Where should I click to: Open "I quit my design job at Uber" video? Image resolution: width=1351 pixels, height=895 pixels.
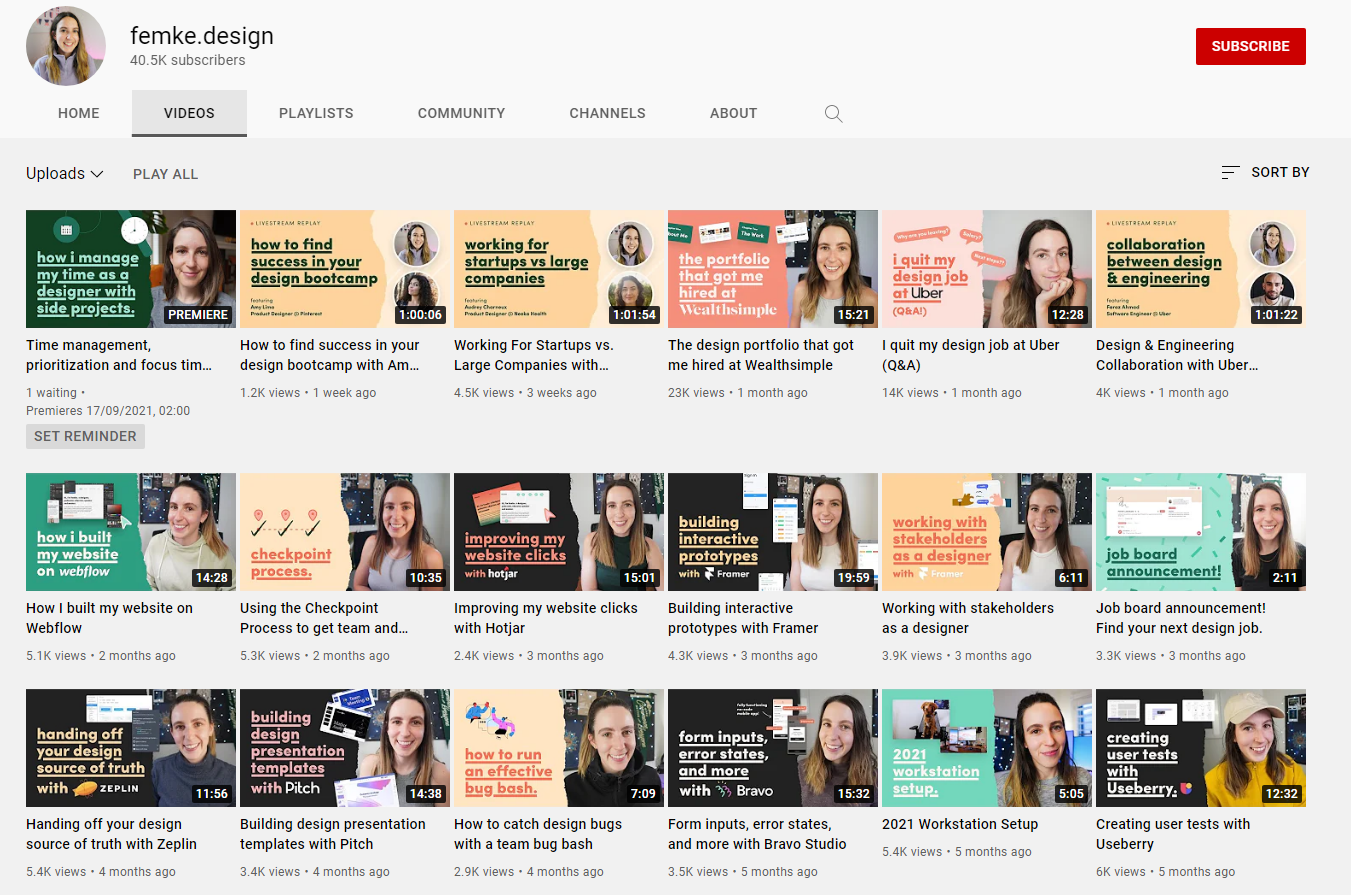pyautogui.click(x=970, y=355)
